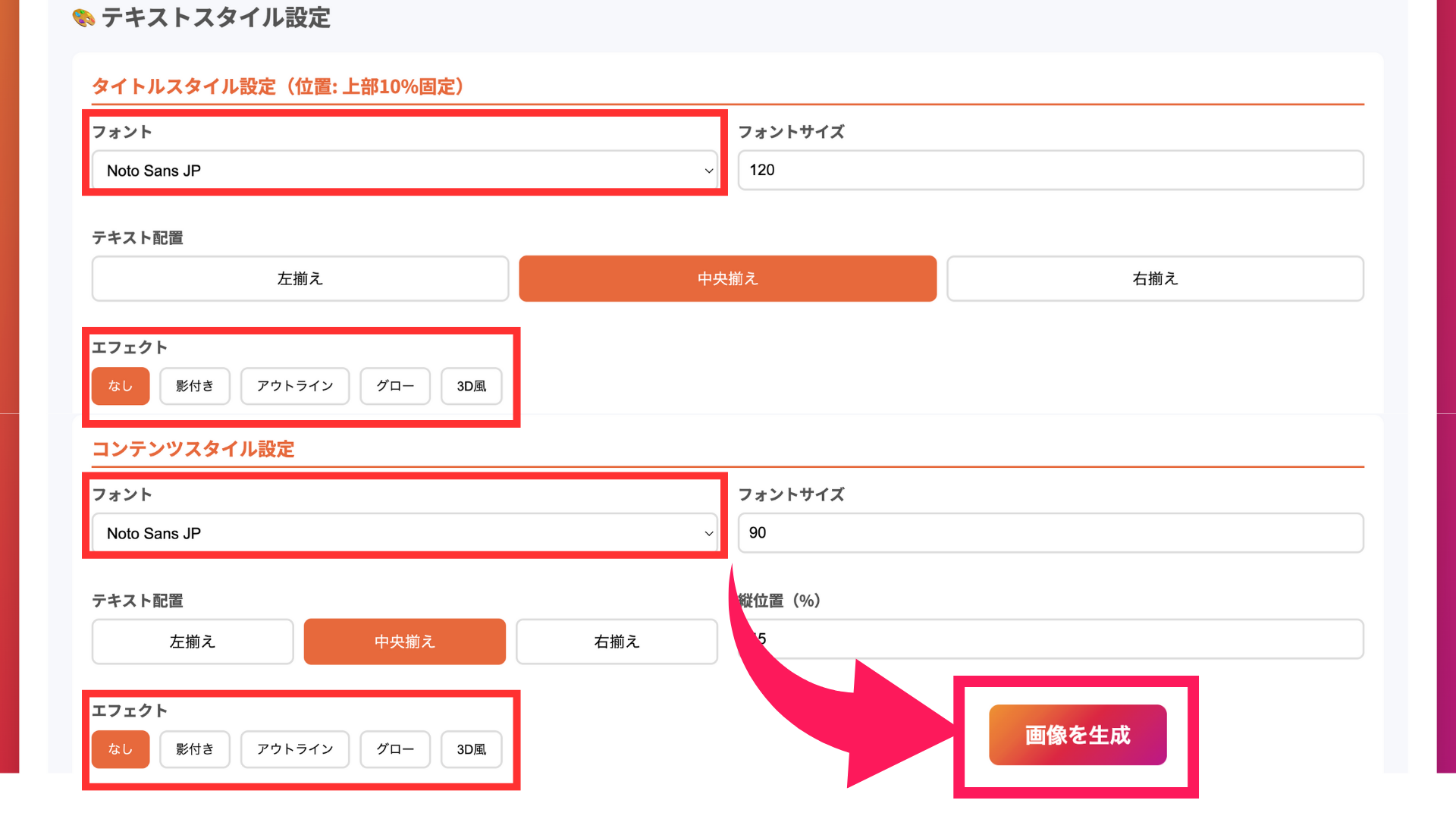This screenshot has height=819, width=1456.
Task: Choose content effect 影付き
Action: (x=194, y=749)
